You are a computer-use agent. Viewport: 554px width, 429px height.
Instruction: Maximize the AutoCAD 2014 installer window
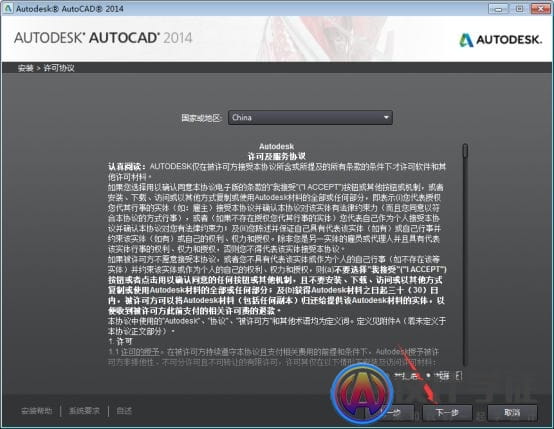(x=519, y=8)
